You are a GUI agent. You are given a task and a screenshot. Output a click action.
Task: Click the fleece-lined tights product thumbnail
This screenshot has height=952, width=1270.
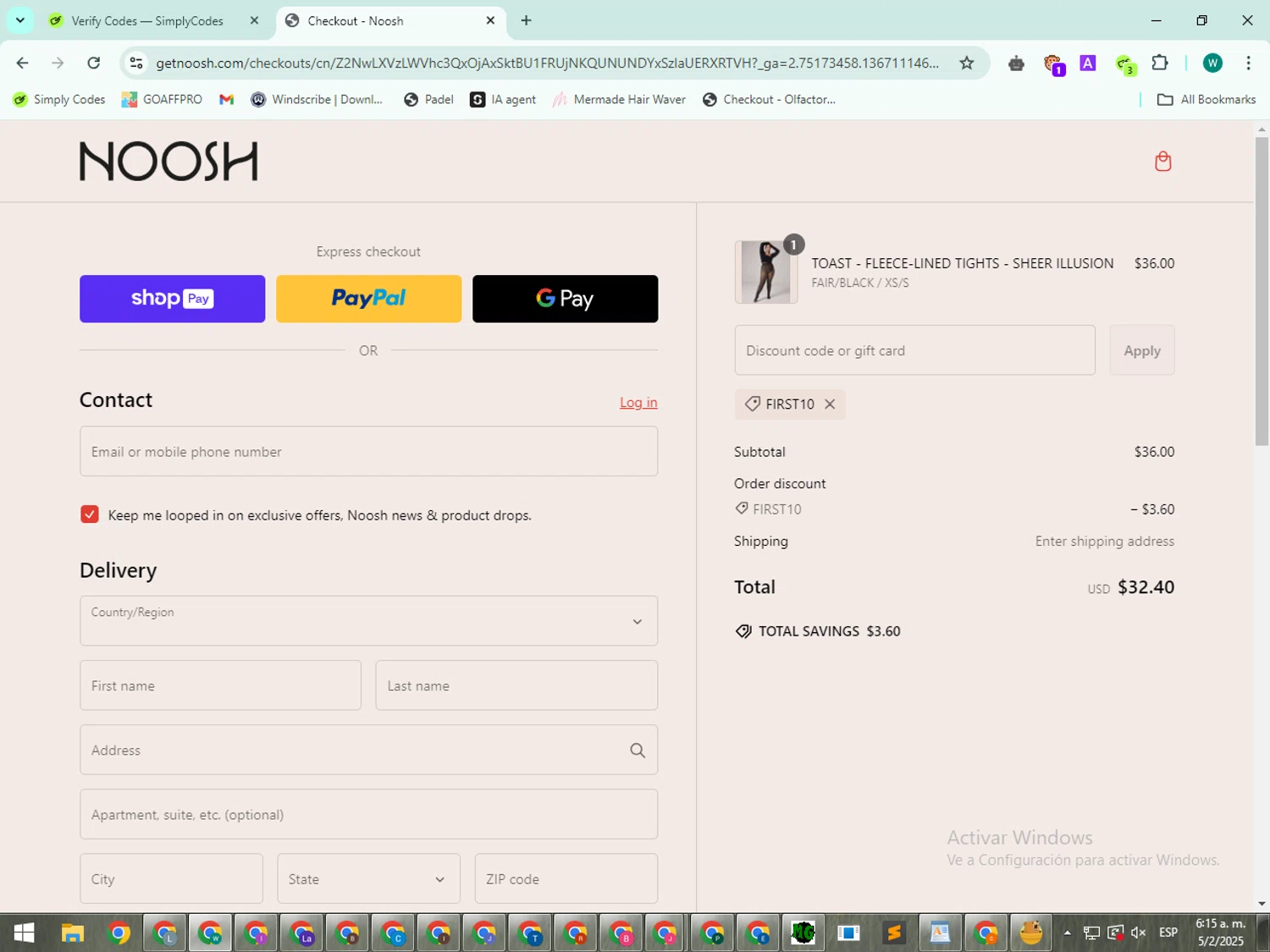pyautogui.click(x=766, y=272)
